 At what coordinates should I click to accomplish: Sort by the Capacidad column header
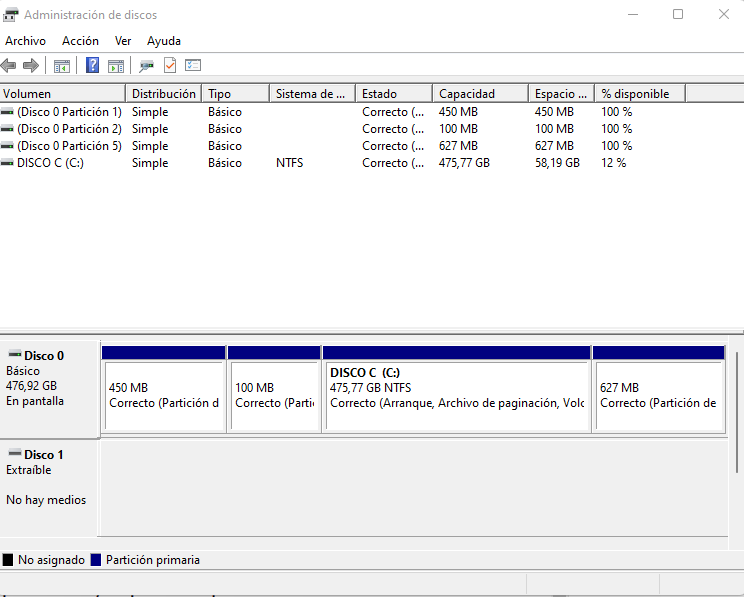(479, 94)
